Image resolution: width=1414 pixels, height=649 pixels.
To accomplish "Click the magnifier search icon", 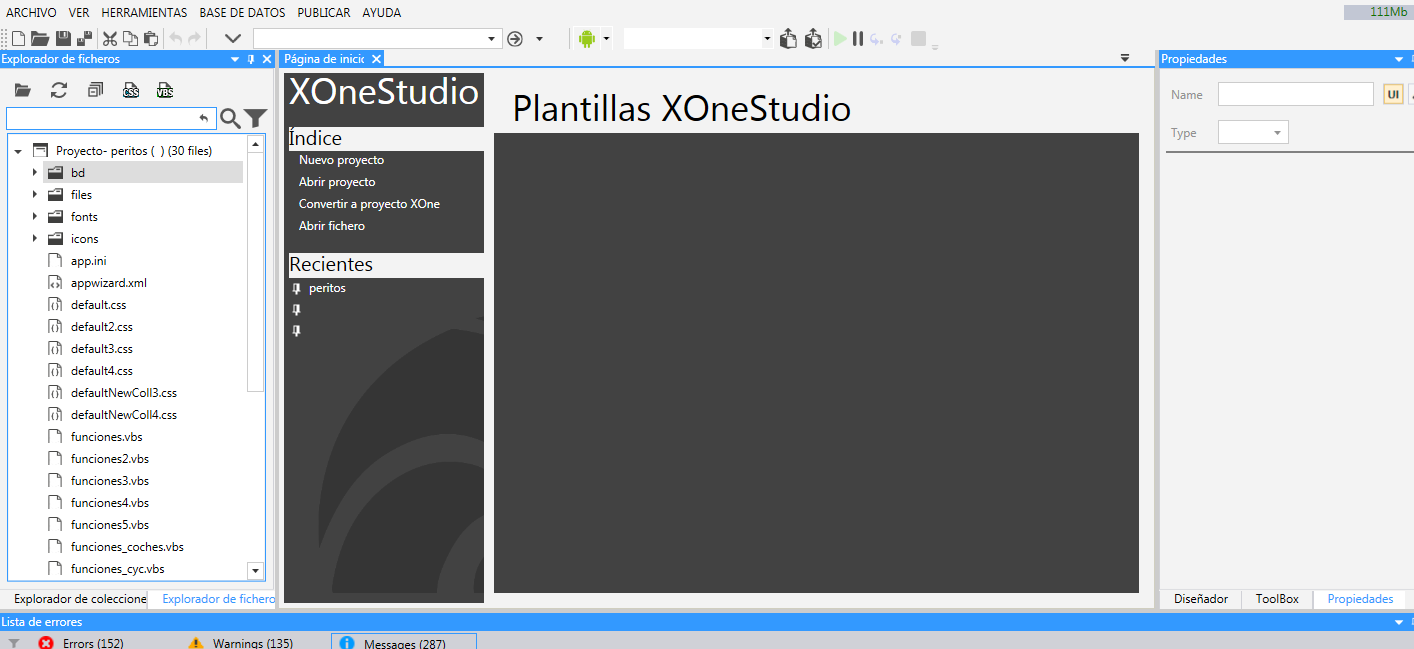I will click(230, 119).
